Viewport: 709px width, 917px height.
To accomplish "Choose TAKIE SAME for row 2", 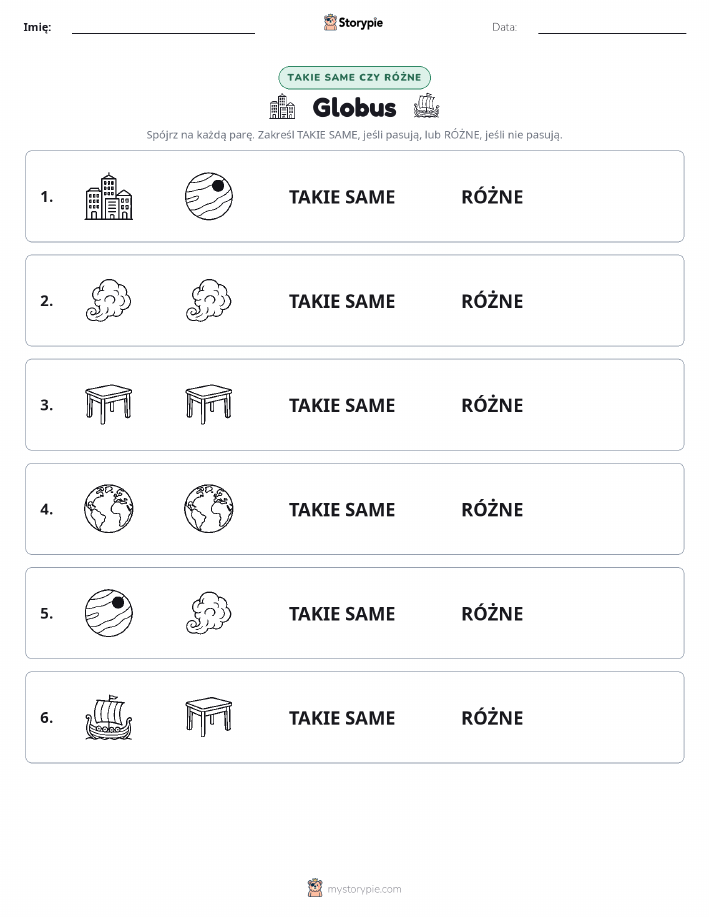I will tap(342, 301).
